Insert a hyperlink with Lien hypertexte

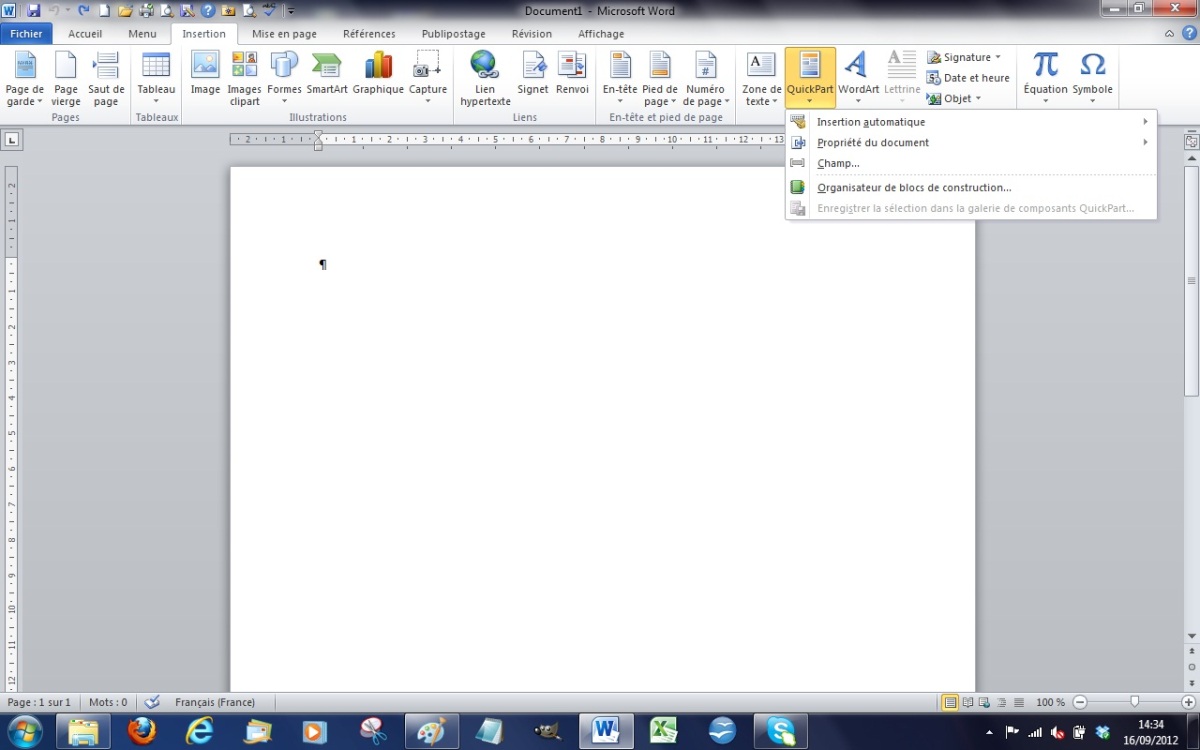coord(485,79)
